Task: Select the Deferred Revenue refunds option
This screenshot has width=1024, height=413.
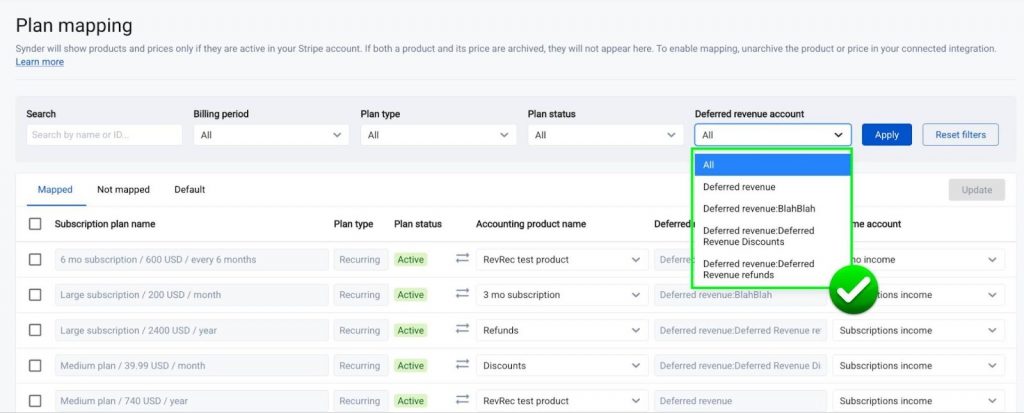Action: (x=758, y=269)
